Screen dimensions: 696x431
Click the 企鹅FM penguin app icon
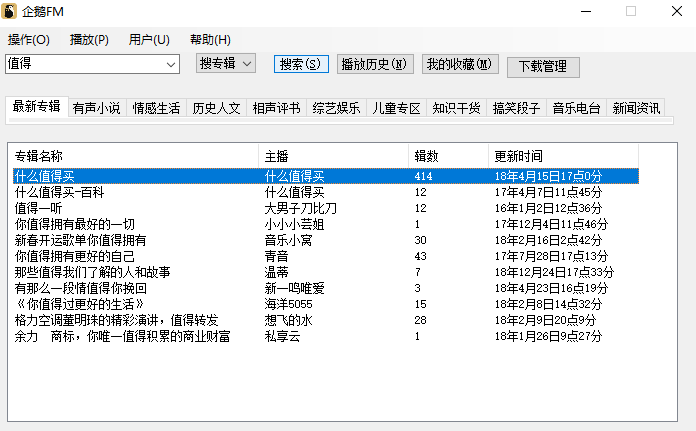[9, 11]
